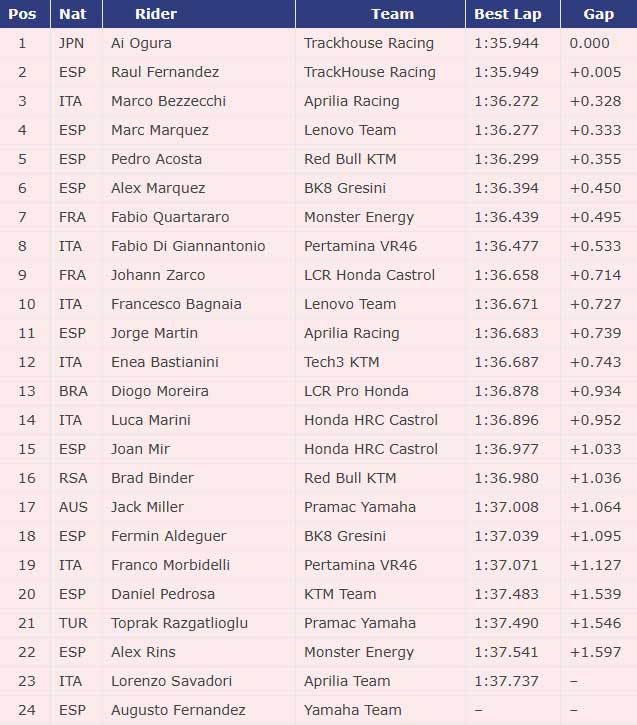Click the Best Lap column header
This screenshot has height=725, width=637.
point(507,14)
